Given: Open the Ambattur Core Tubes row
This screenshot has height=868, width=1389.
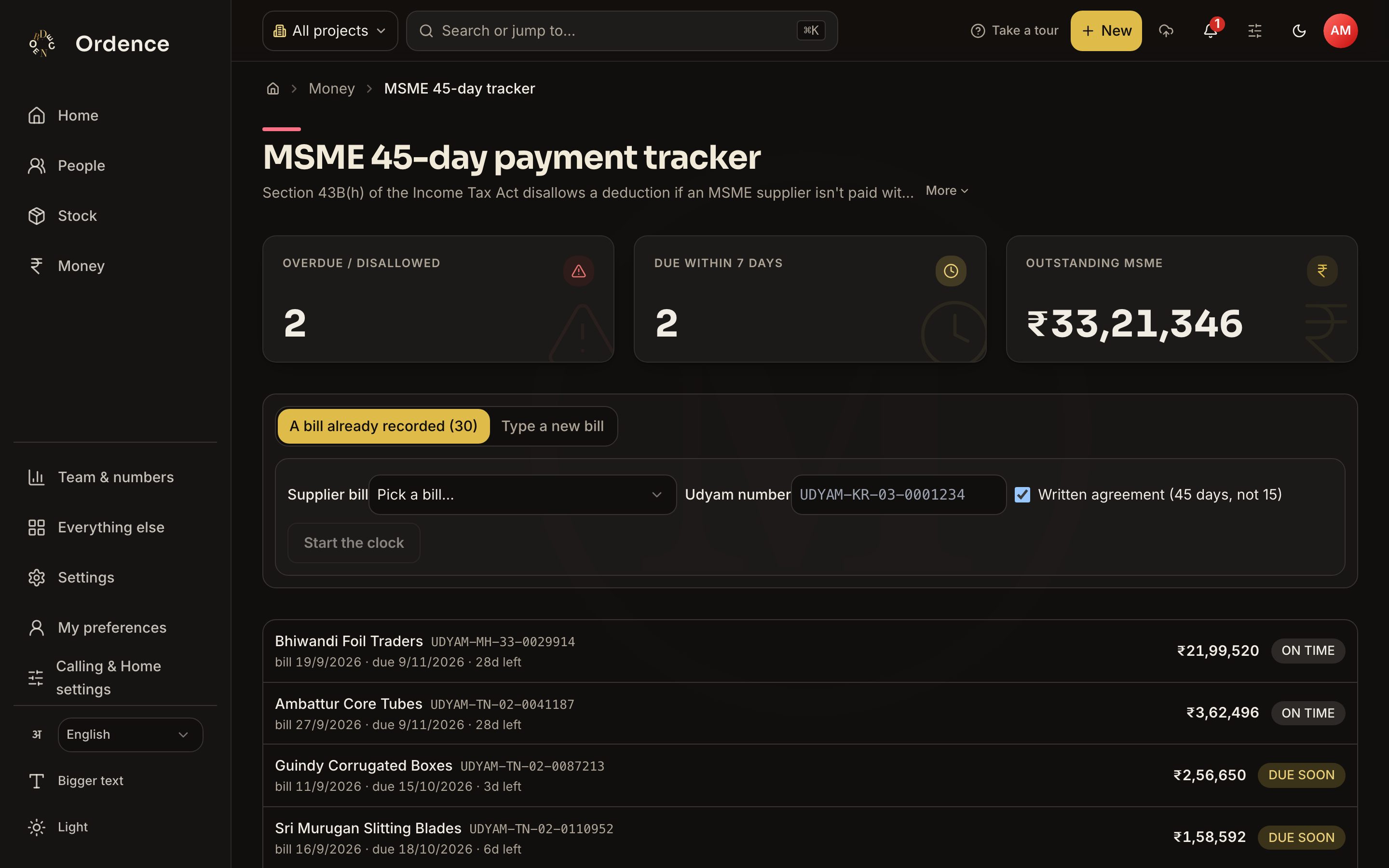Looking at the screenshot, I should click(810, 714).
